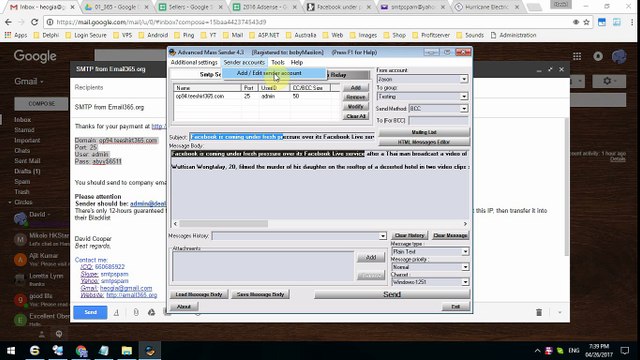The image size is (640, 360).
Task: Expand more send options arrow in compose
Action: click(560, 313)
